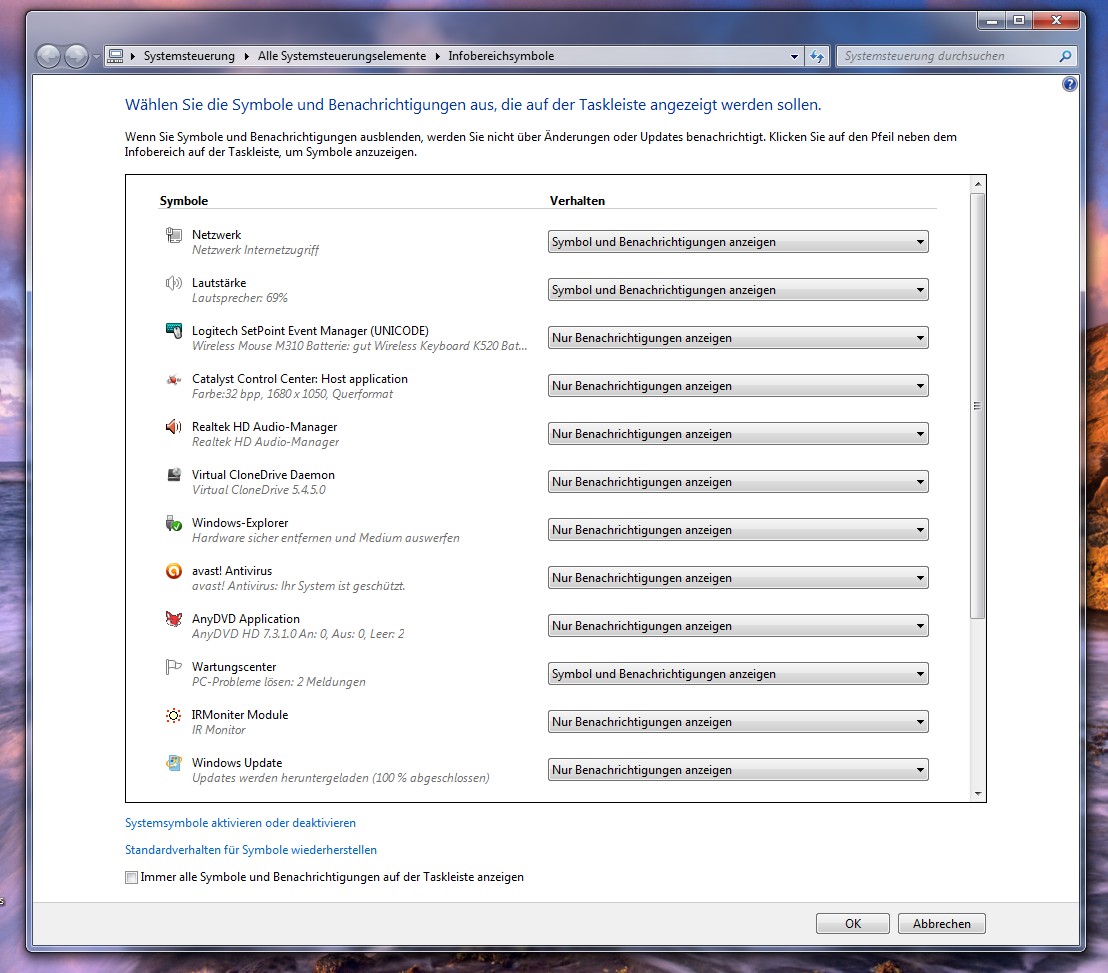The image size is (1108, 973).
Task: Refresh the address bar view
Action: pyautogui.click(x=817, y=56)
